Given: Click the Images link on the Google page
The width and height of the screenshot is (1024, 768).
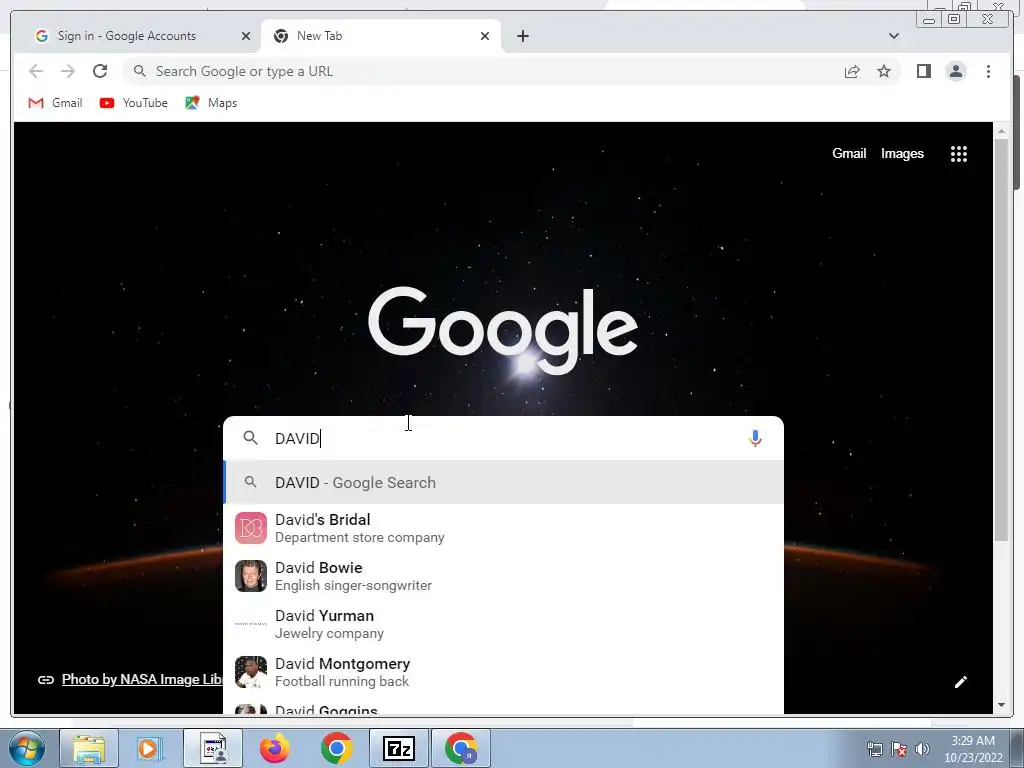Looking at the screenshot, I should 902,153.
